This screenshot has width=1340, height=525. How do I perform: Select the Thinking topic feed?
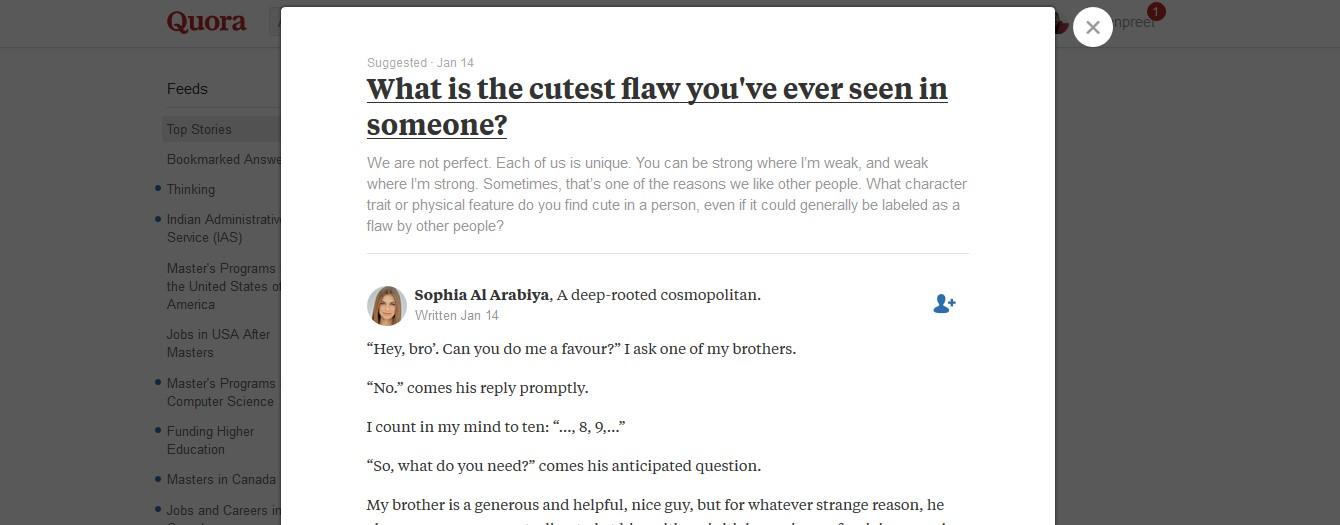tap(190, 189)
